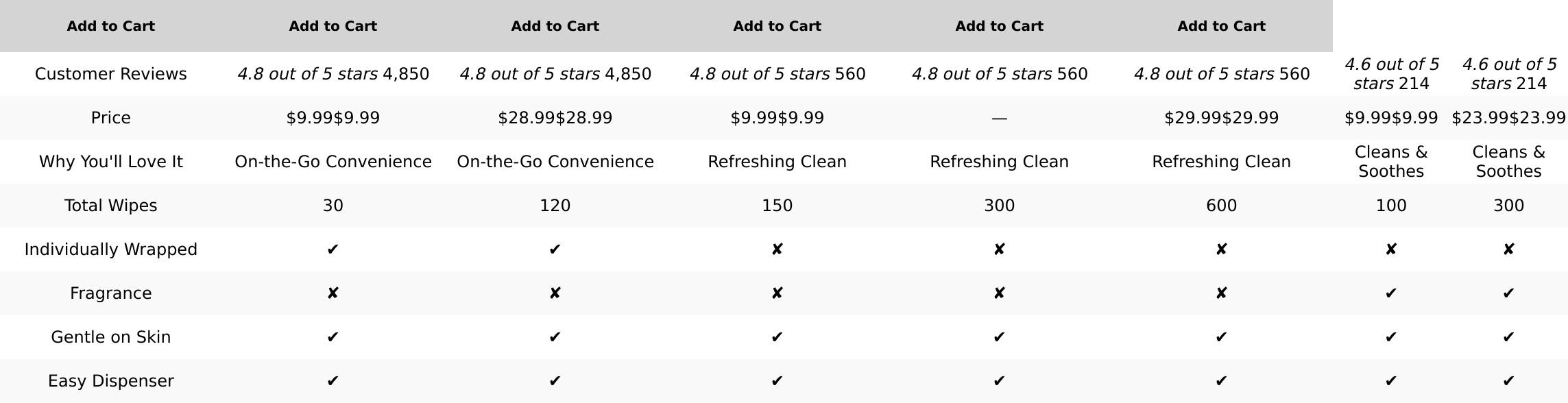1568x403 pixels.
Task: Open the 4.6 stars rating for $23.99 product
Action: click(x=1508, y=74)
